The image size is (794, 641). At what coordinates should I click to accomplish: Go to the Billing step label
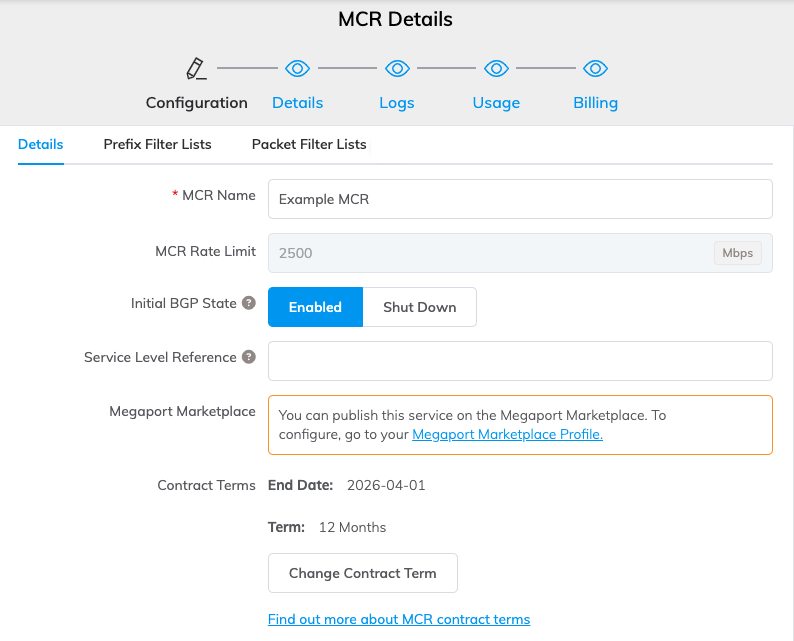tap(595, 102)
